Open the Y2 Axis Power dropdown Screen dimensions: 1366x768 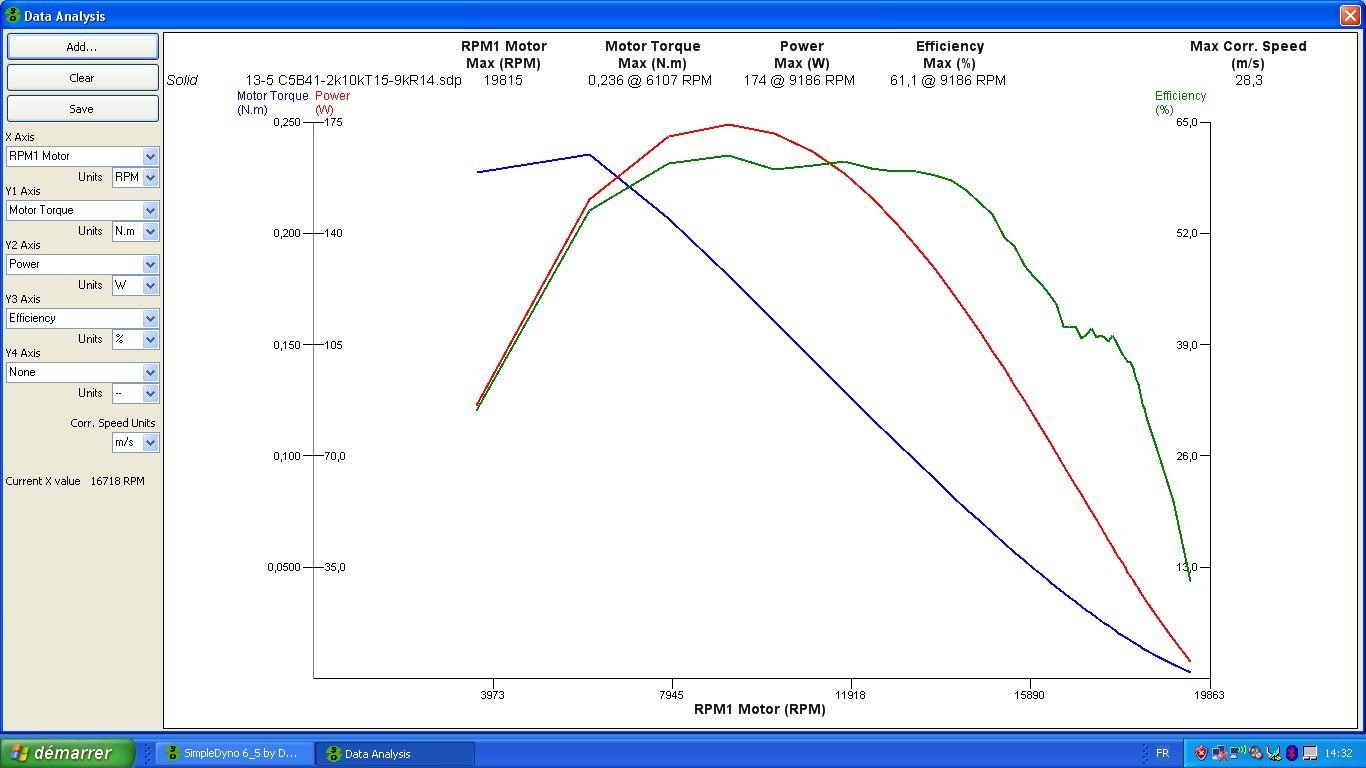click(x=150, y=264)
